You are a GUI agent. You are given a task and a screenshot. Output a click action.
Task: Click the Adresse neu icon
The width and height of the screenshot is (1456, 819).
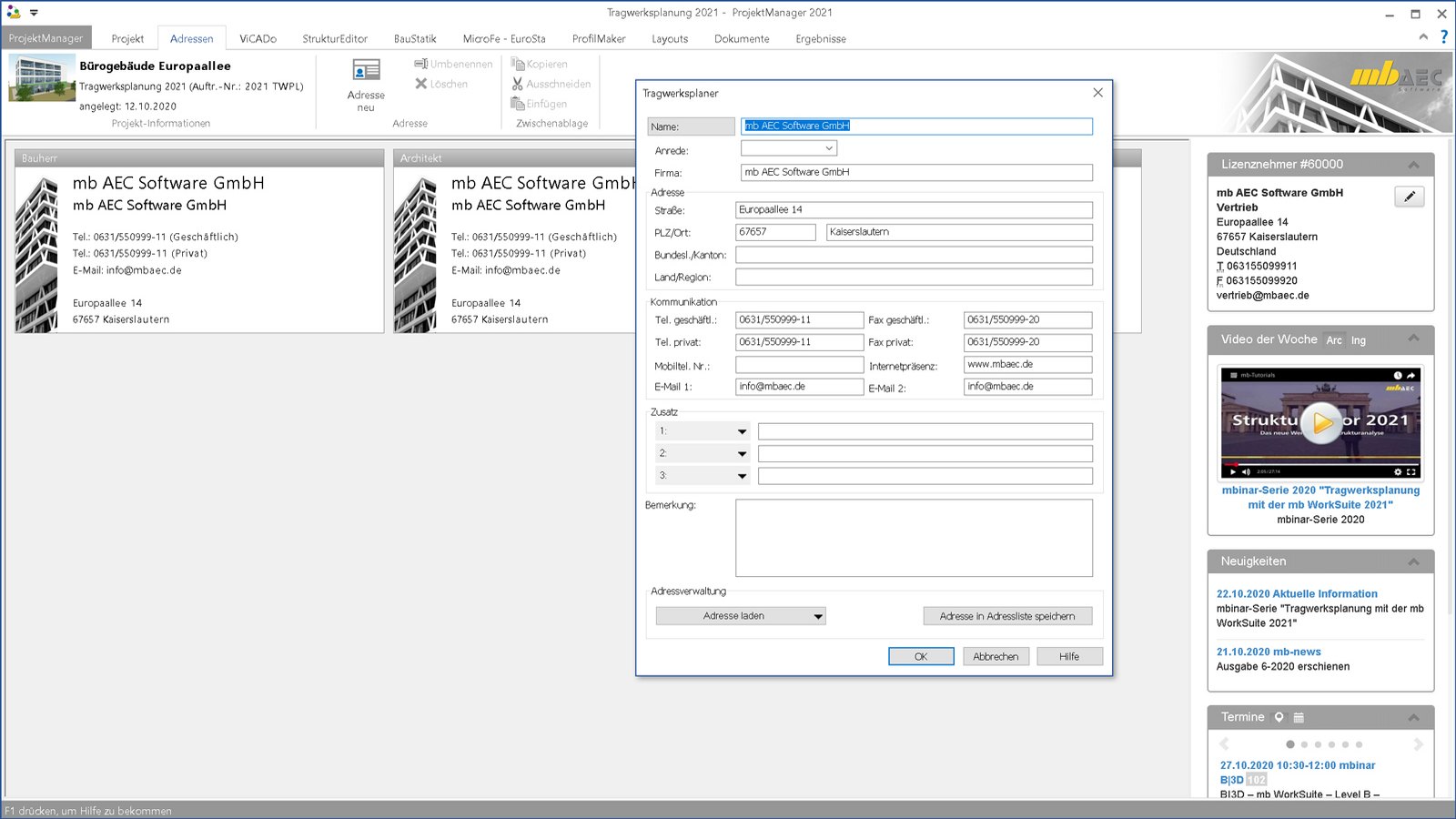(x=366, y=70)
